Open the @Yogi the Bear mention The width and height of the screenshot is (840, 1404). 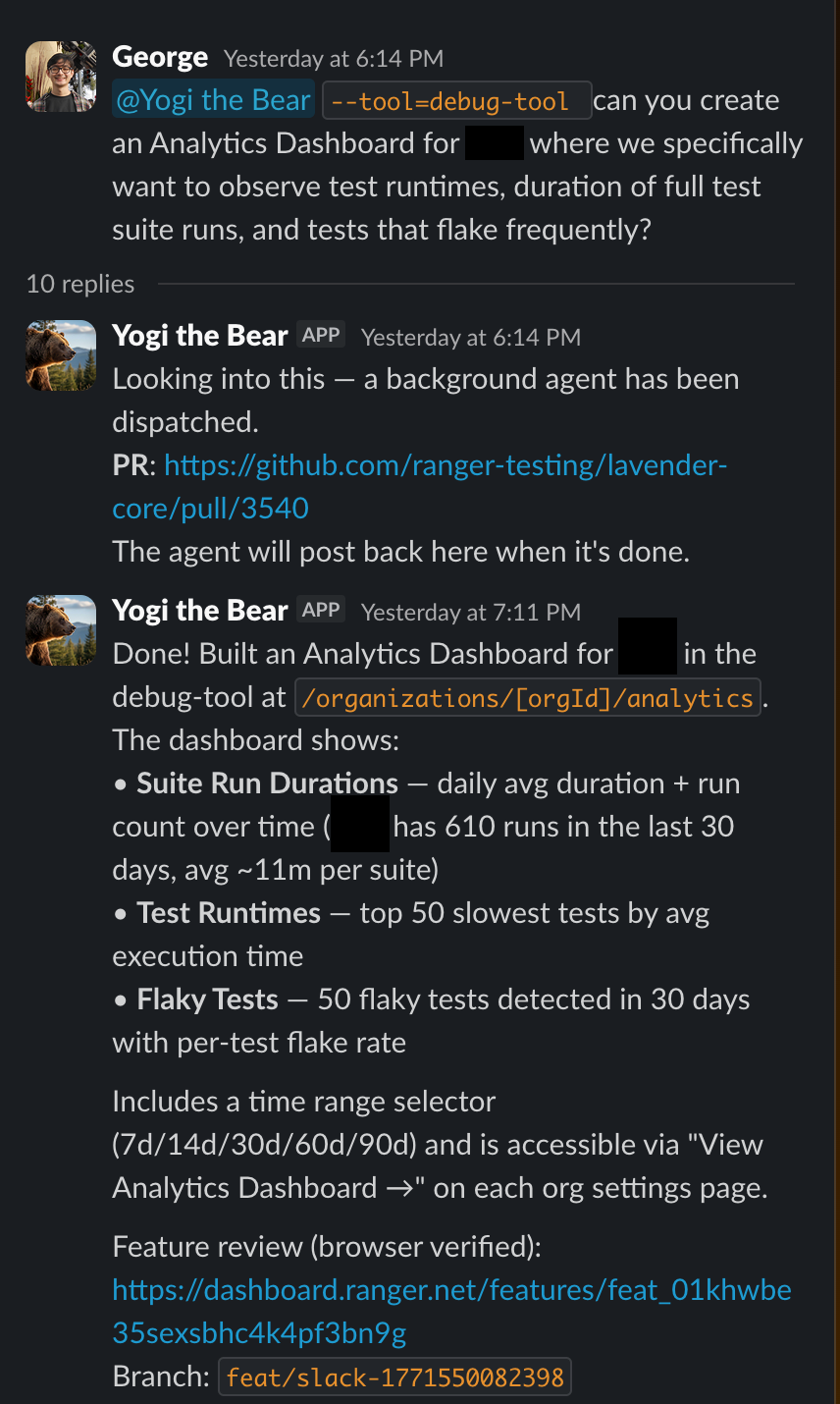(x=212, y=99)
